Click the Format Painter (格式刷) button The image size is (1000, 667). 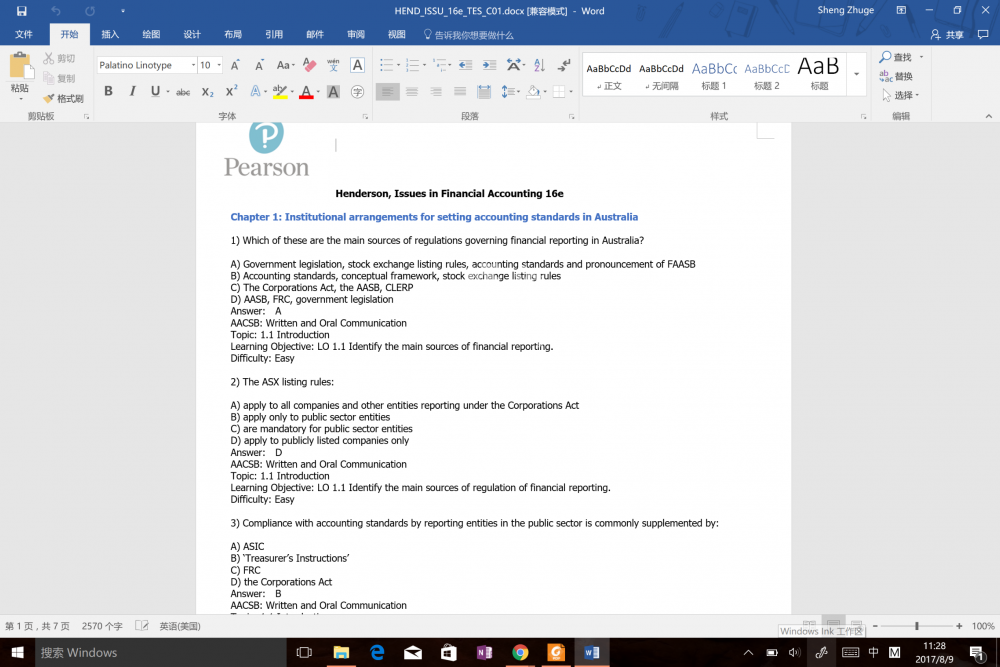tap(64, 98)
